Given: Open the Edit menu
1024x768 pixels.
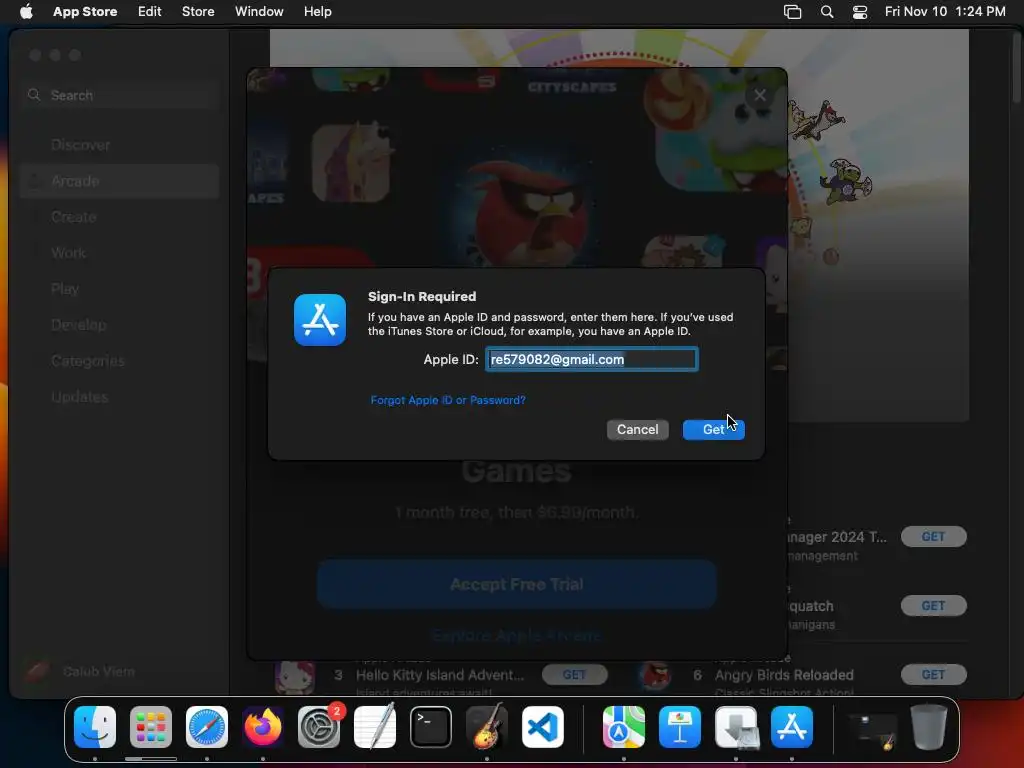Looking at the screenshot, I should [150, 12].
